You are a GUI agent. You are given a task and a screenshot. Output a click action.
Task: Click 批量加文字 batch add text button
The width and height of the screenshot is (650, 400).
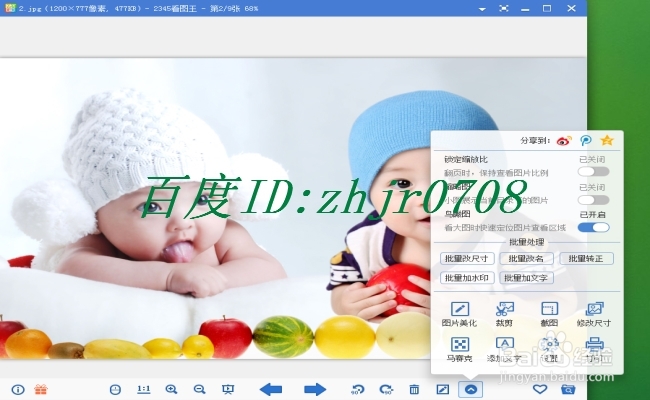[526, 278]
